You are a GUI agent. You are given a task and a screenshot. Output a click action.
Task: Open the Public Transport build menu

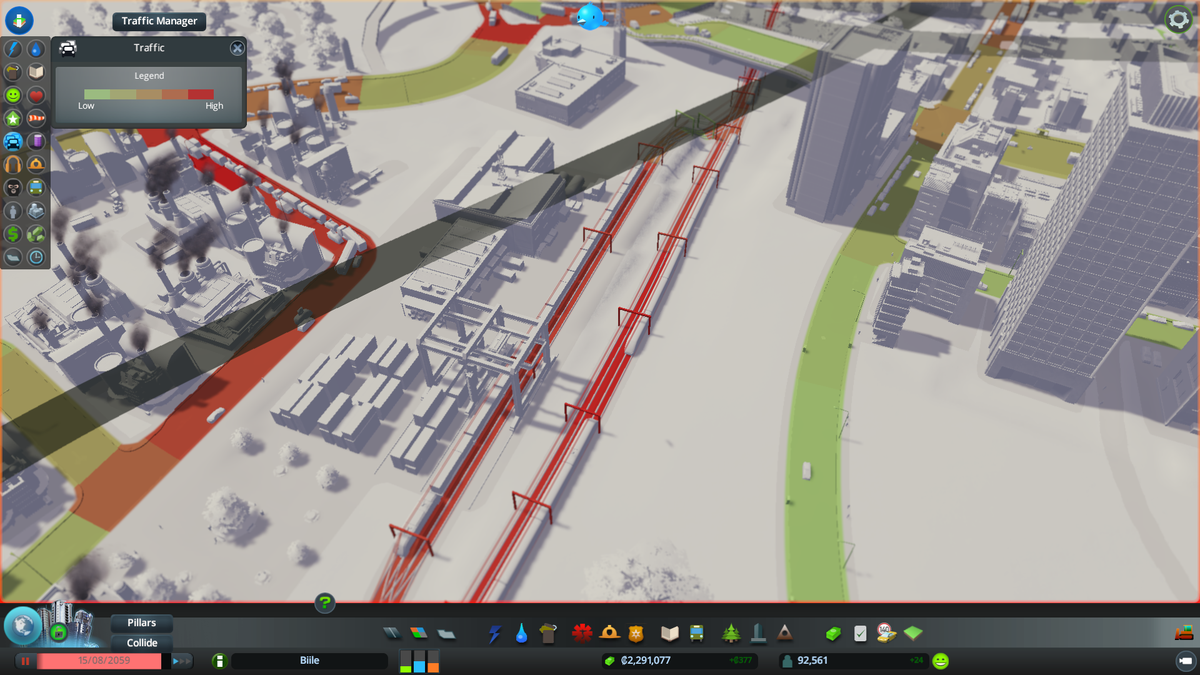tap(696, 633)
